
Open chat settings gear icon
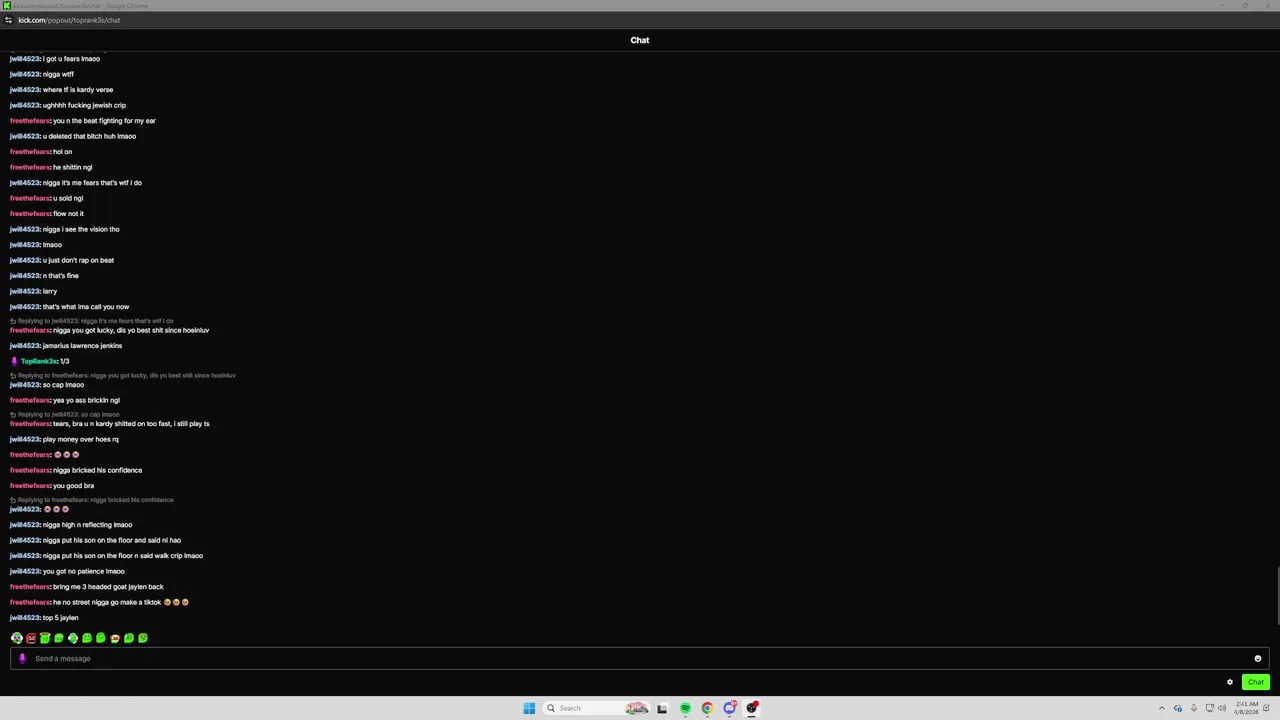pos(1230,682)
